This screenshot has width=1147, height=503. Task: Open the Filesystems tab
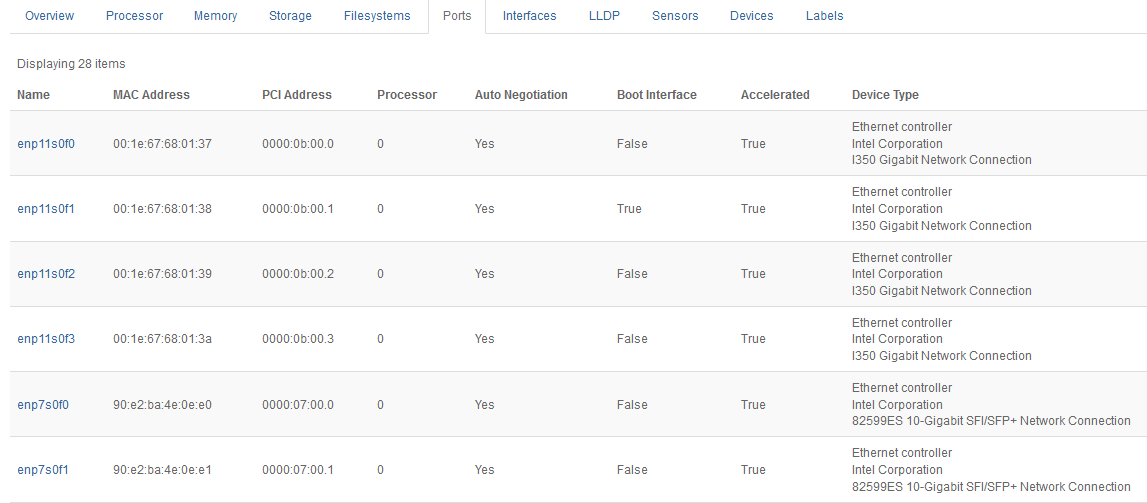tap(377, 16)
